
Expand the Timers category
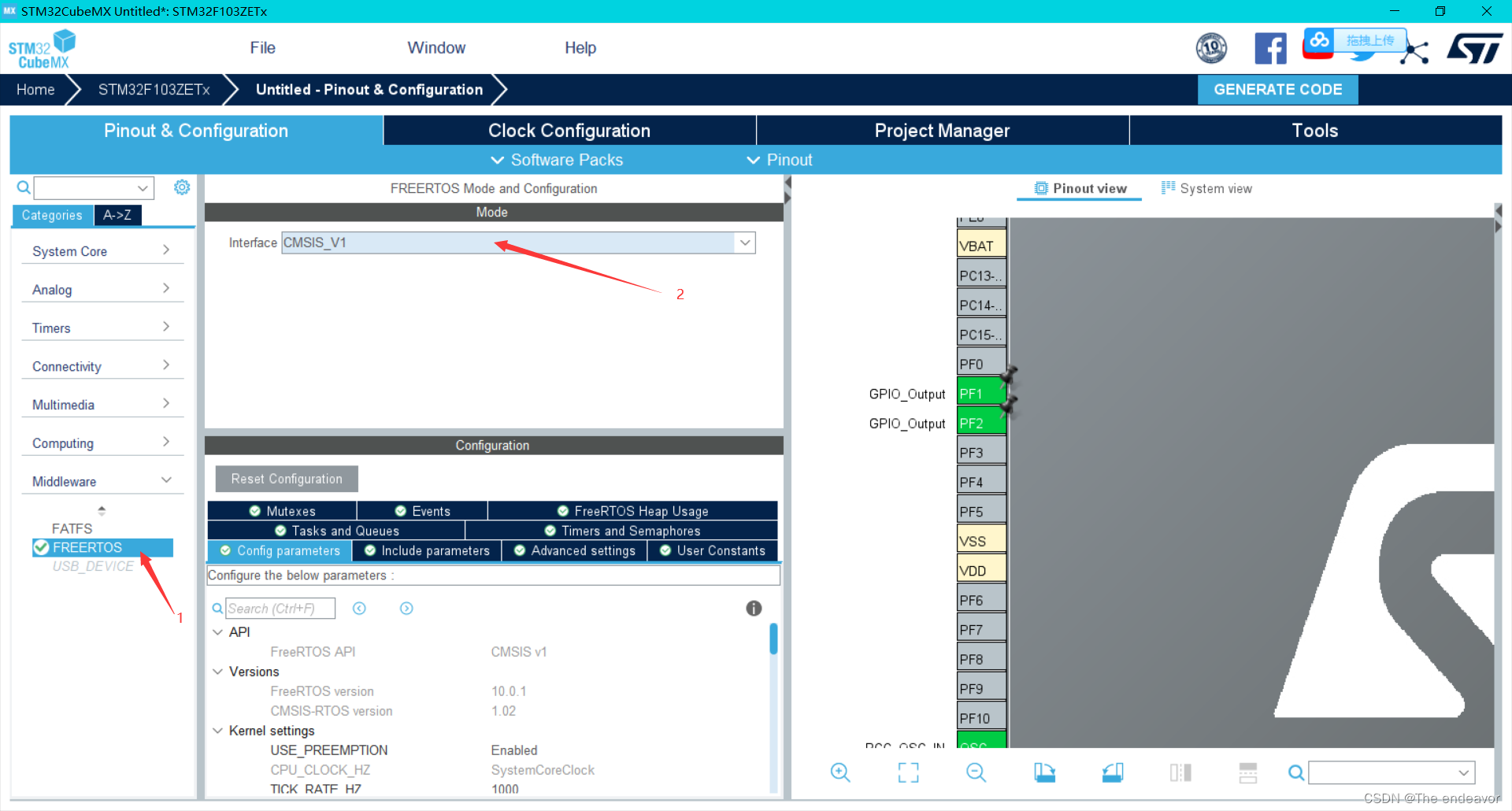(x=102, y=328)
